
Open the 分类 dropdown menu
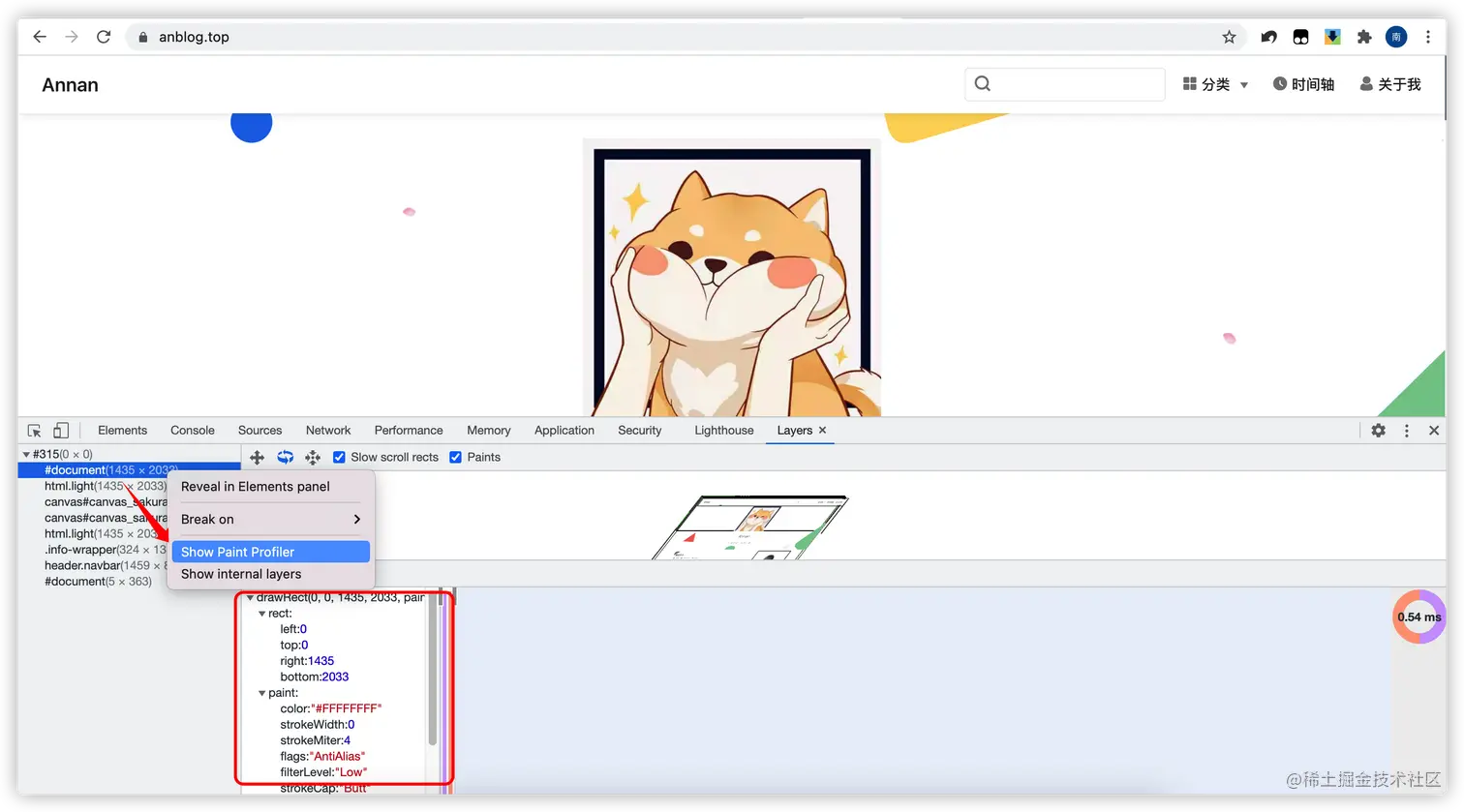pos(1215,84)
